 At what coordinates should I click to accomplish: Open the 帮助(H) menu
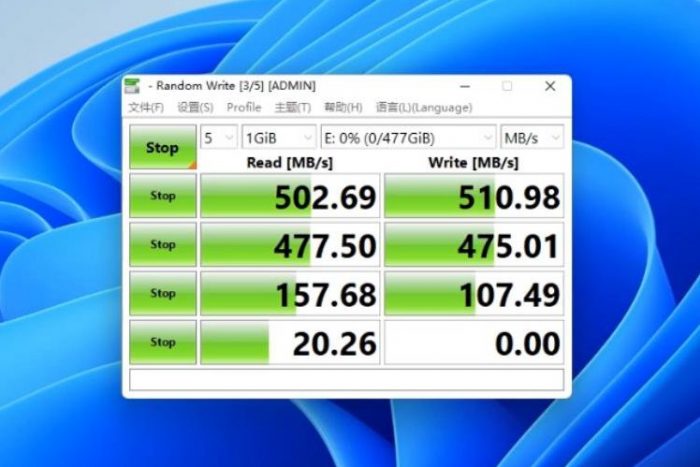pyautogui.click(x=343, y=107)
